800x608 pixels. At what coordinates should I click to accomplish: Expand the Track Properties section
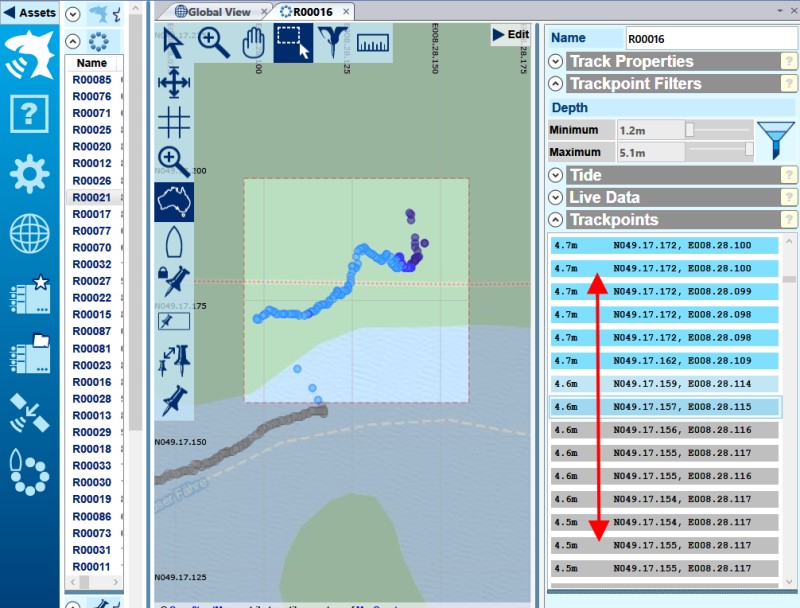(556, 61)
